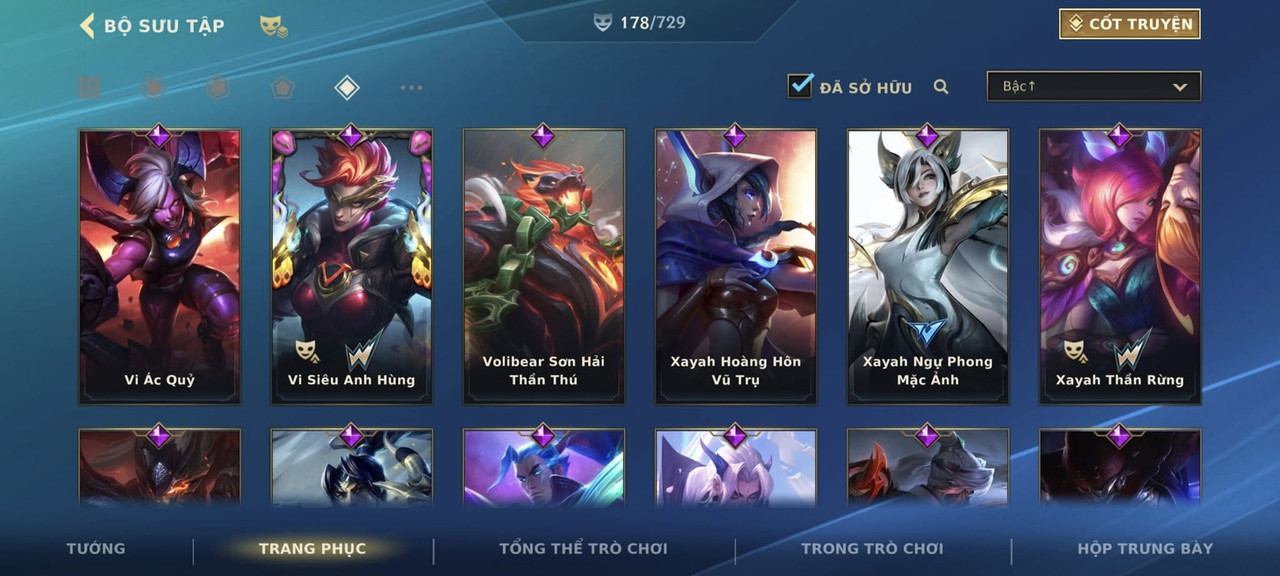Select the Volibear Sơn Hải Thần Thú skin
Image resolution: width=1280 pixels, height=576 pixels.
(544, 266)
